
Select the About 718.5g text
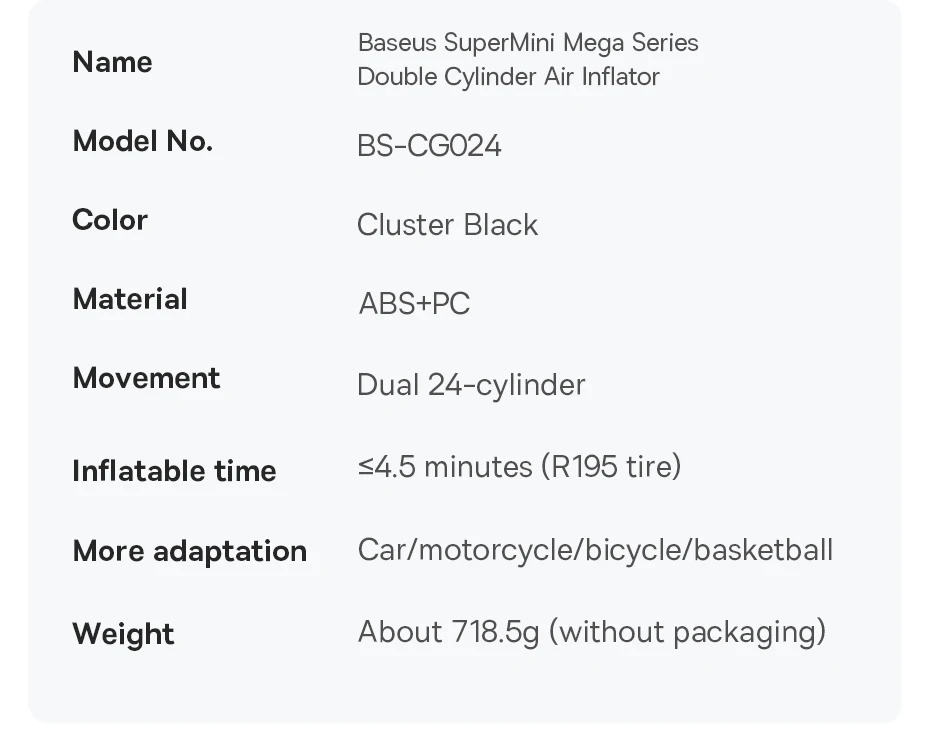[448, 632]
